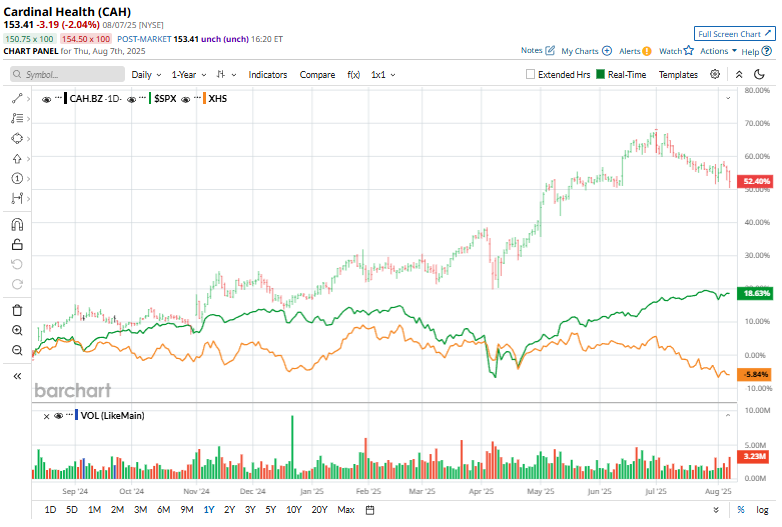Select the 20Y time range
782x527 pixels.
319,510
